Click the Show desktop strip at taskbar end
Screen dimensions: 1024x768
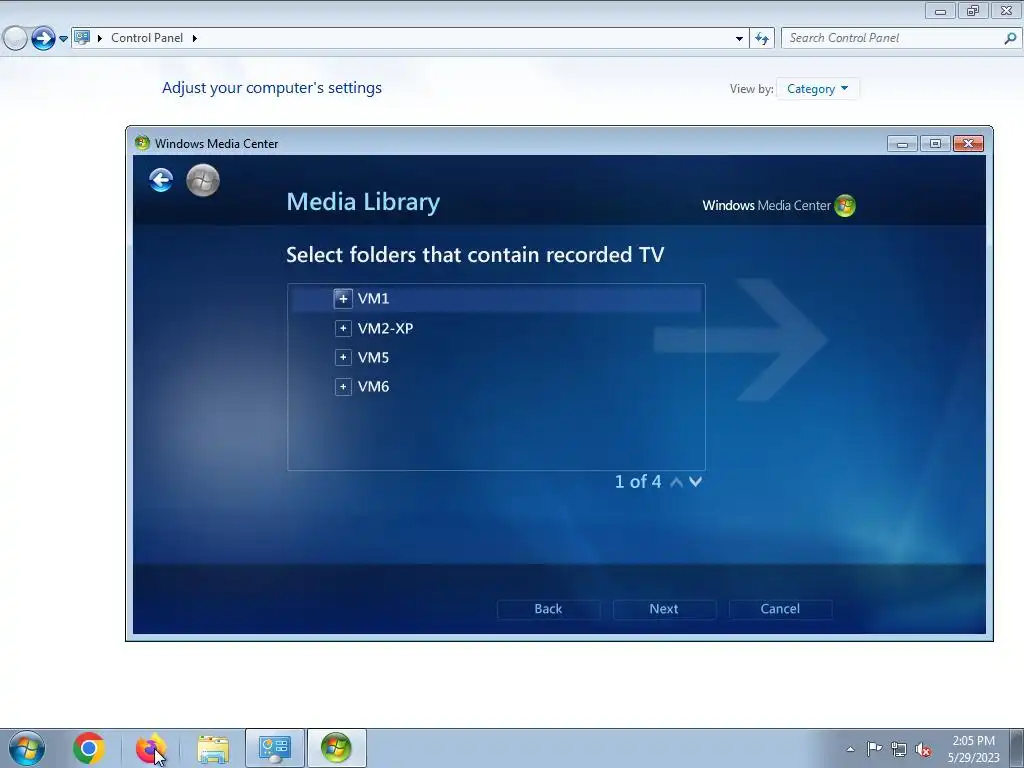[1018, 748]
